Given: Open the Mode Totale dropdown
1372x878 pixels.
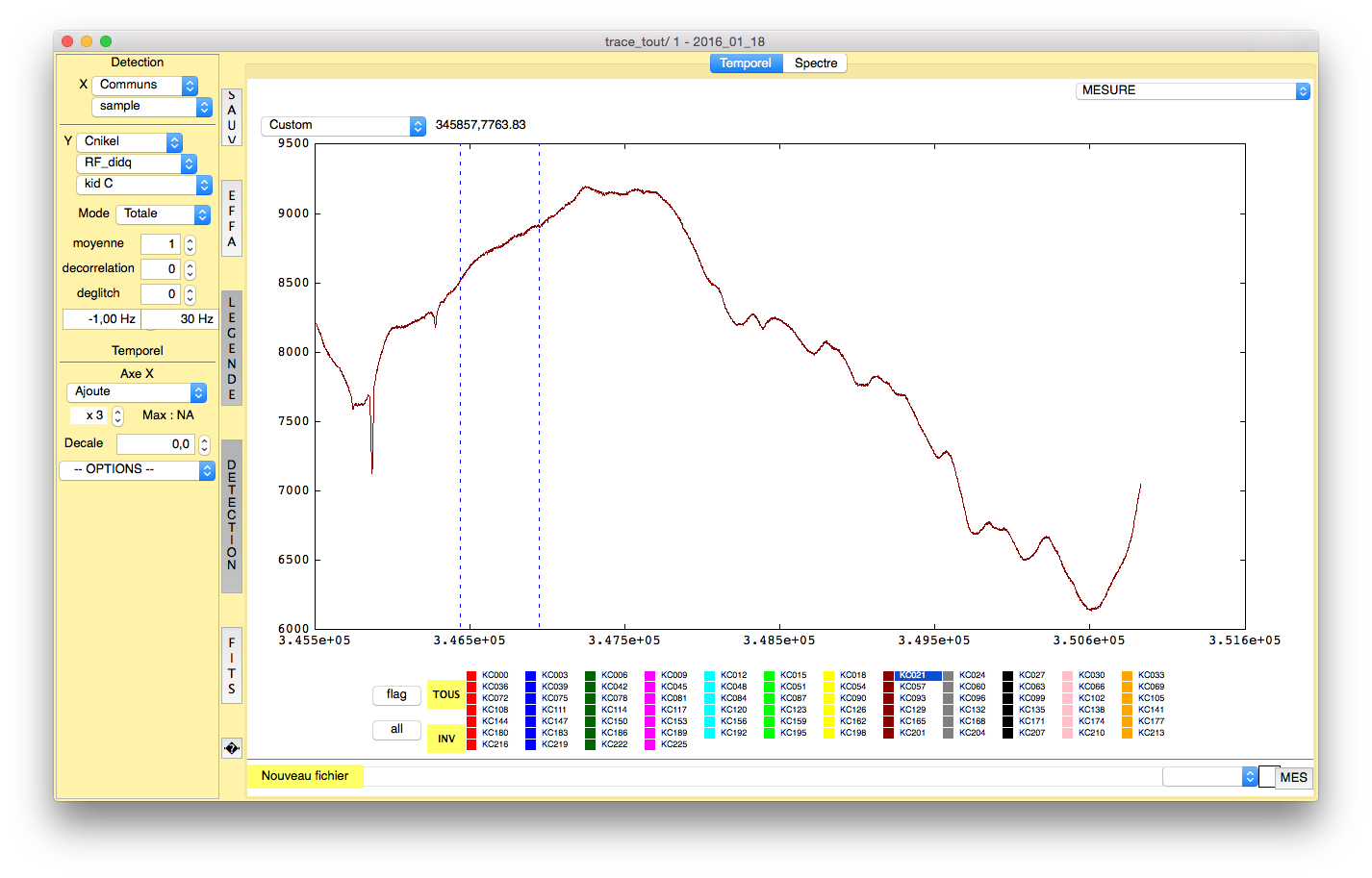Looking at the screenshot, I should click(x=163, y=214).
